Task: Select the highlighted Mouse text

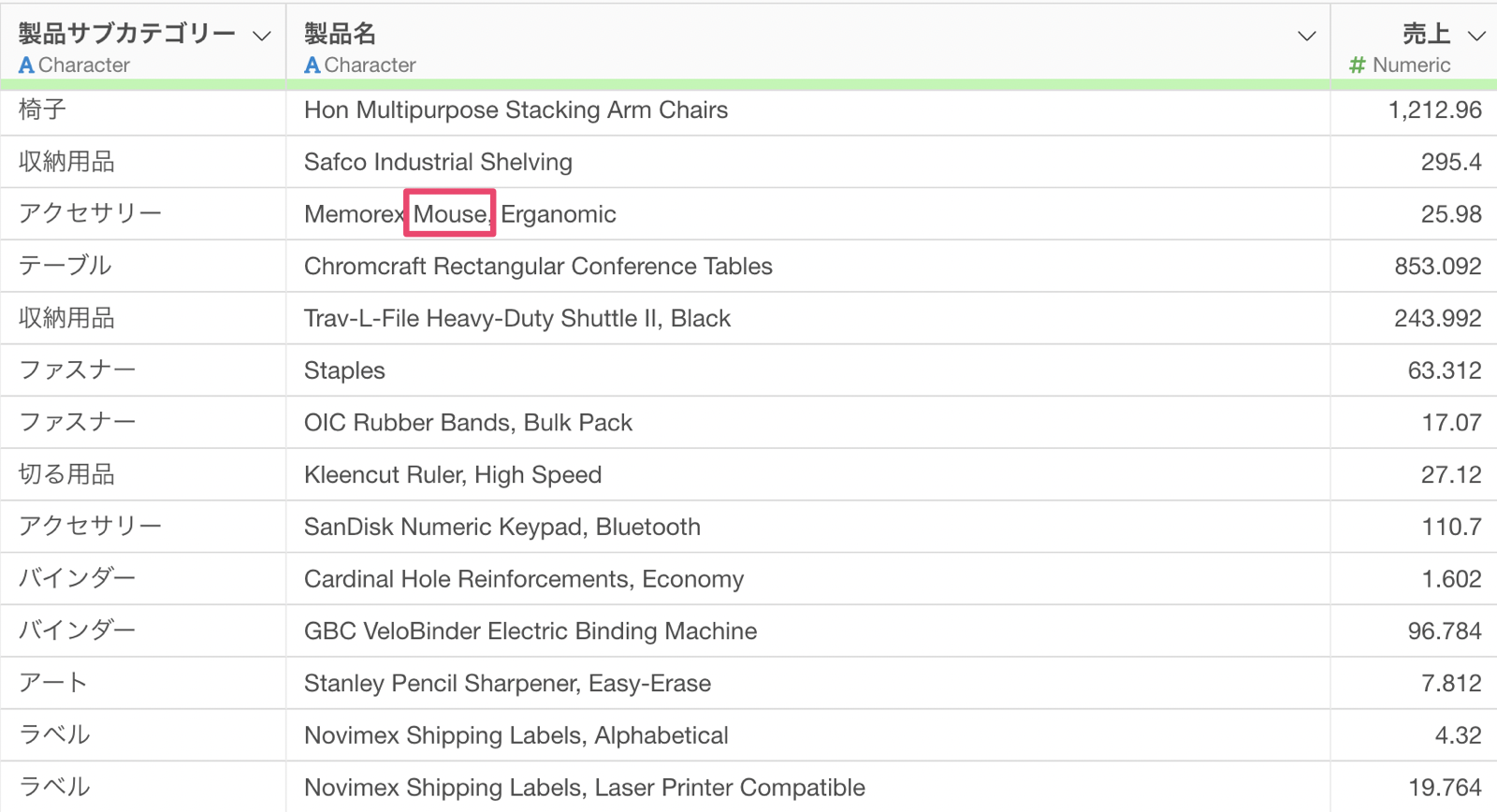Action: [450, 214]
